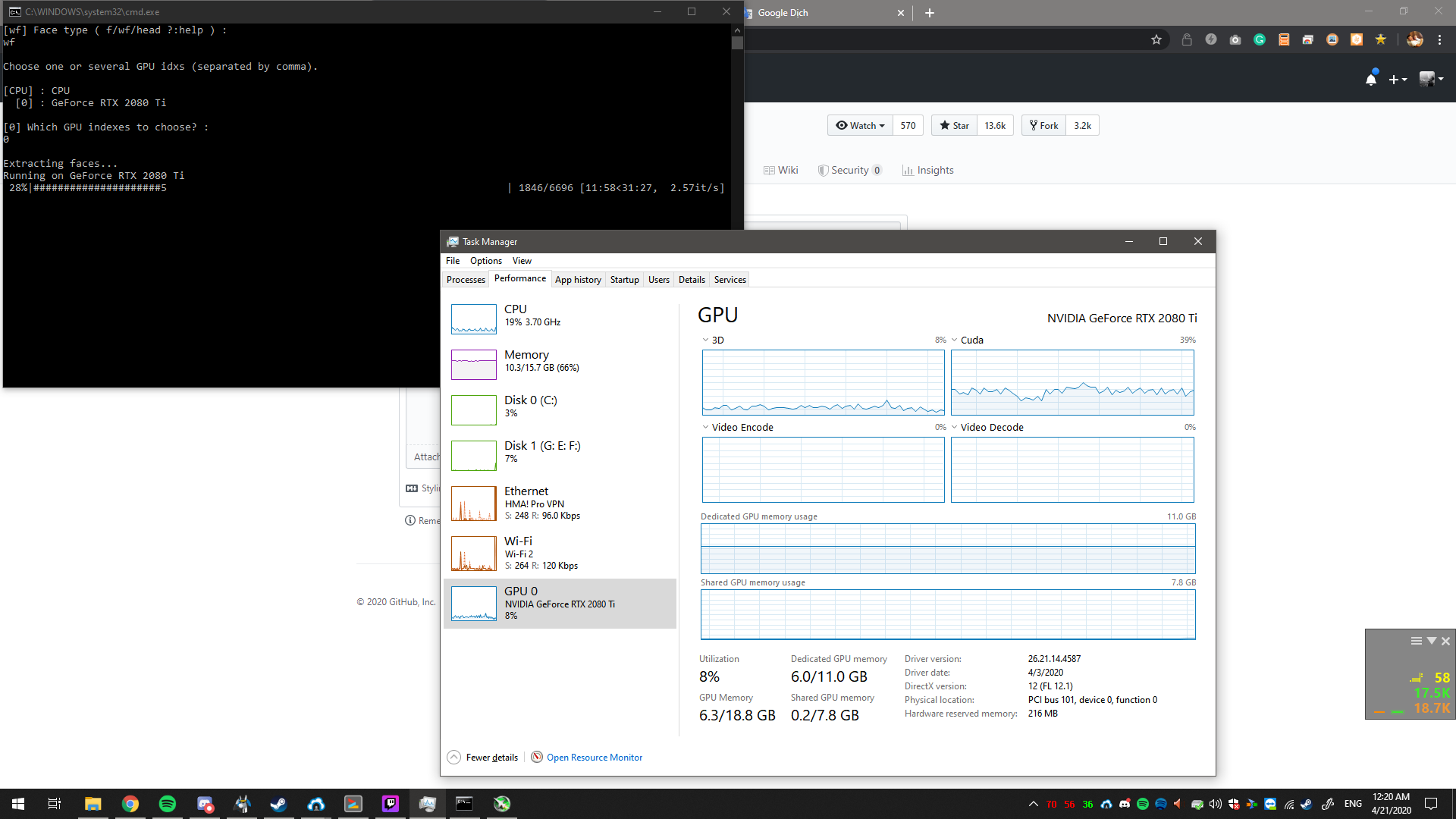Click the Chrome profile avatar icon
This screenshot has width=1456, height=819.
click(x=1415, y=39)
